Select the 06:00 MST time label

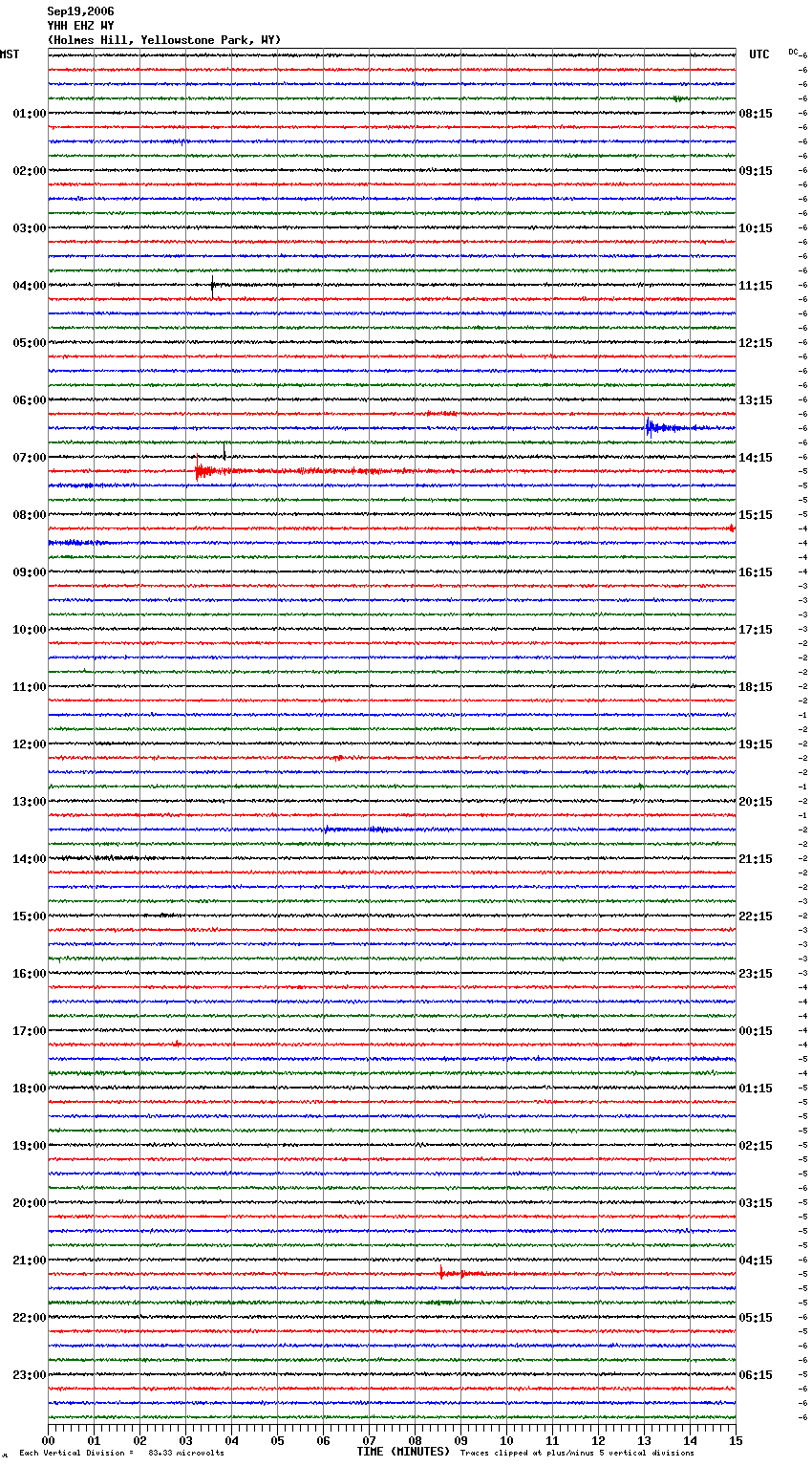coord(30,400)
